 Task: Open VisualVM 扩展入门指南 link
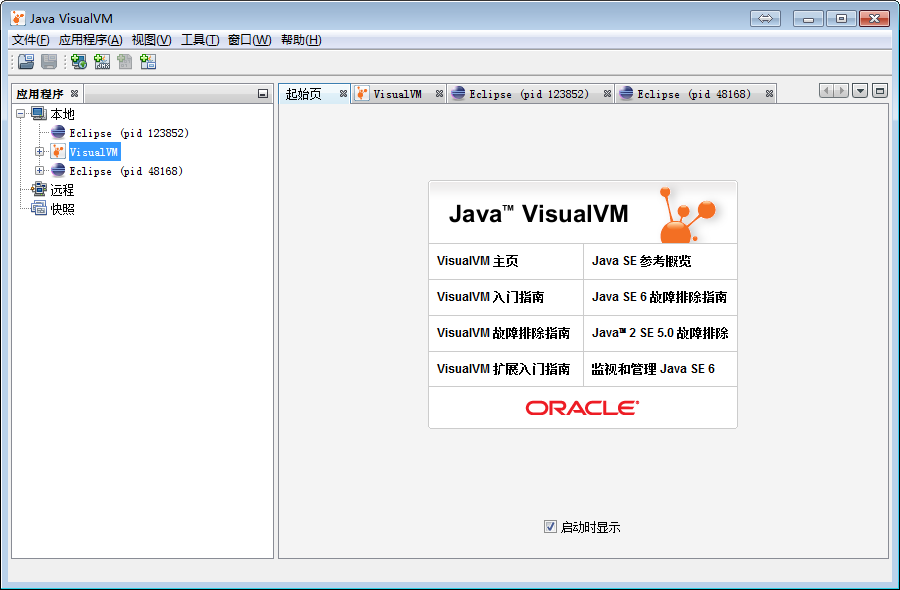[503, 369]
